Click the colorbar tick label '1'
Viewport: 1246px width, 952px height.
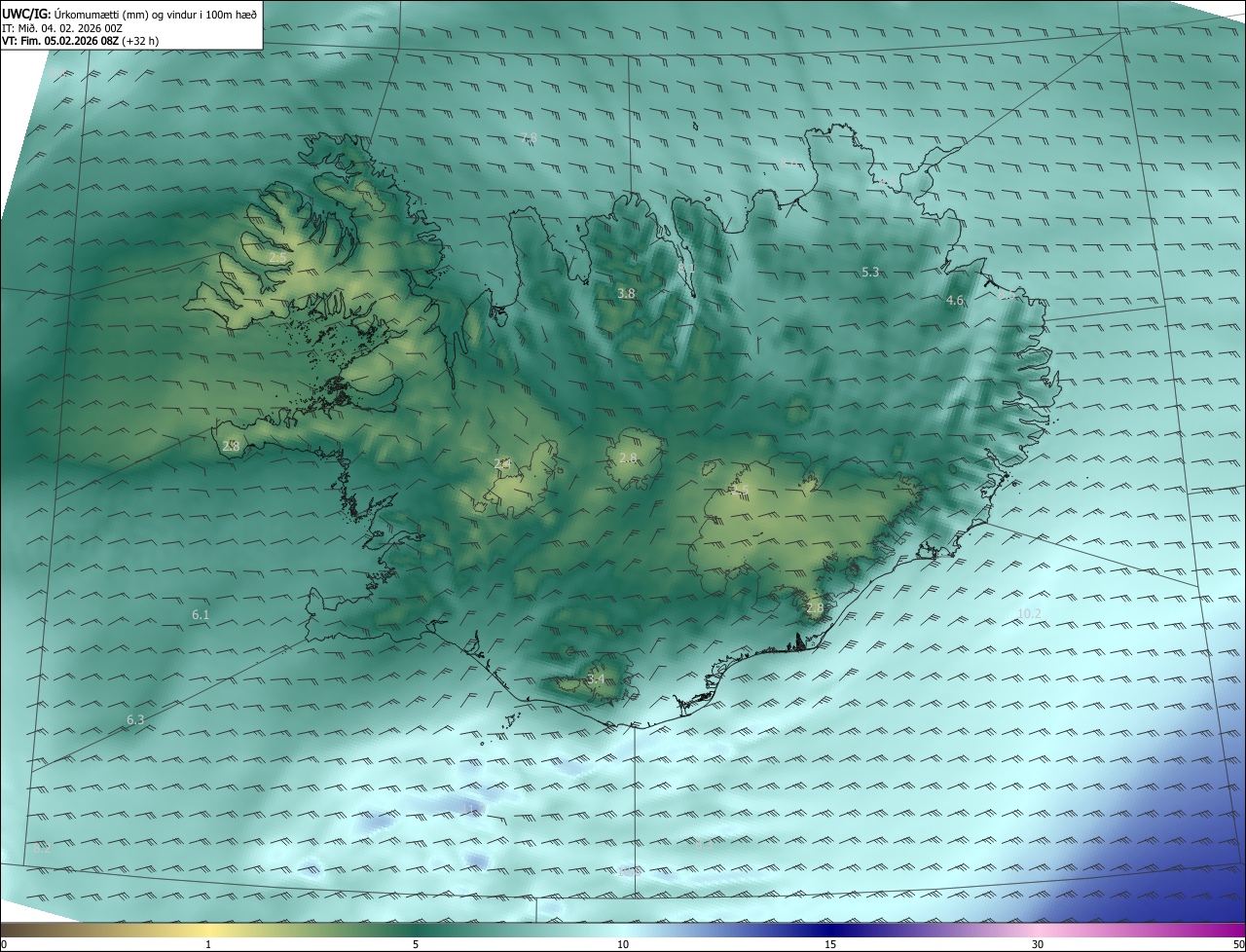pyautogui.click(x=208, y=944)
